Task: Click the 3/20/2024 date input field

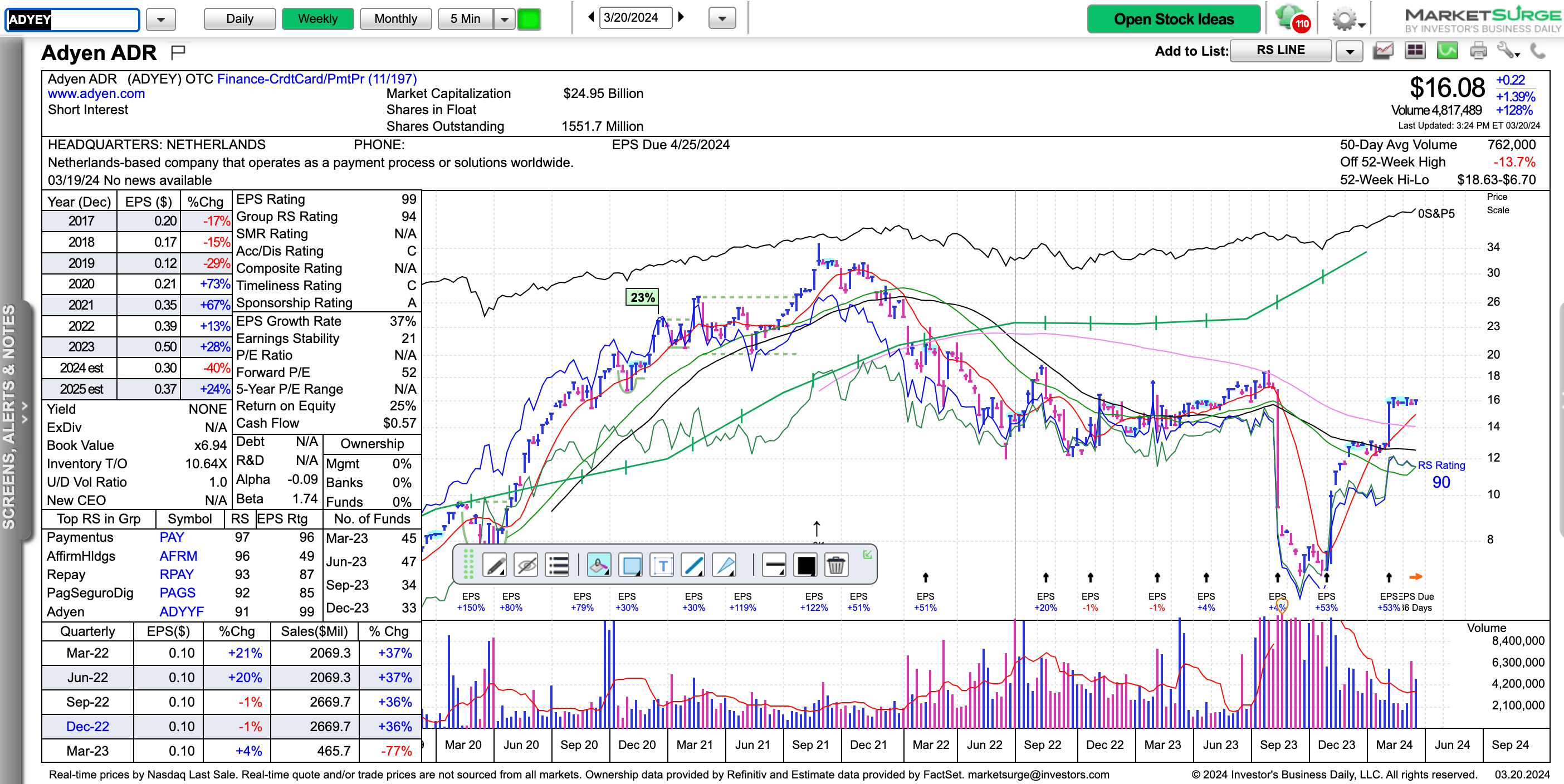Action: tap(634, 18)
